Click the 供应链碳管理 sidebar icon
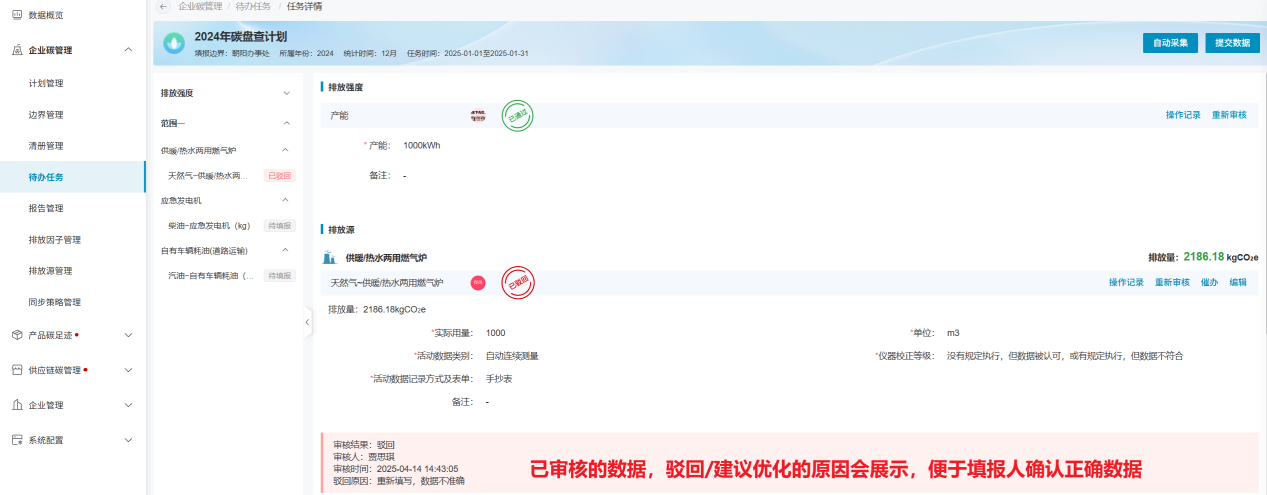The image size is (1267, 495). (17, 370)
